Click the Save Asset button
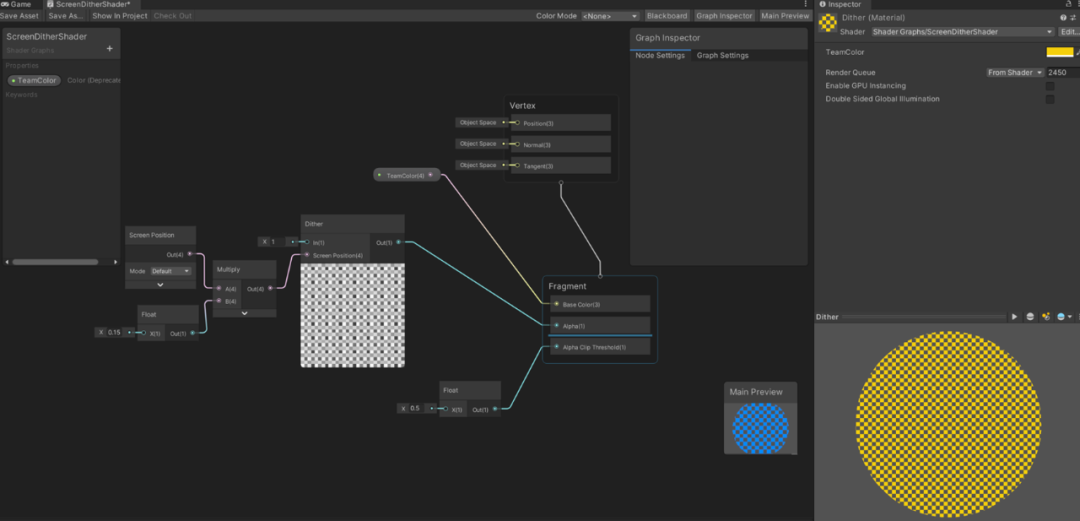1080x521 pixels. pyautogui.click(x=20, y=16)
